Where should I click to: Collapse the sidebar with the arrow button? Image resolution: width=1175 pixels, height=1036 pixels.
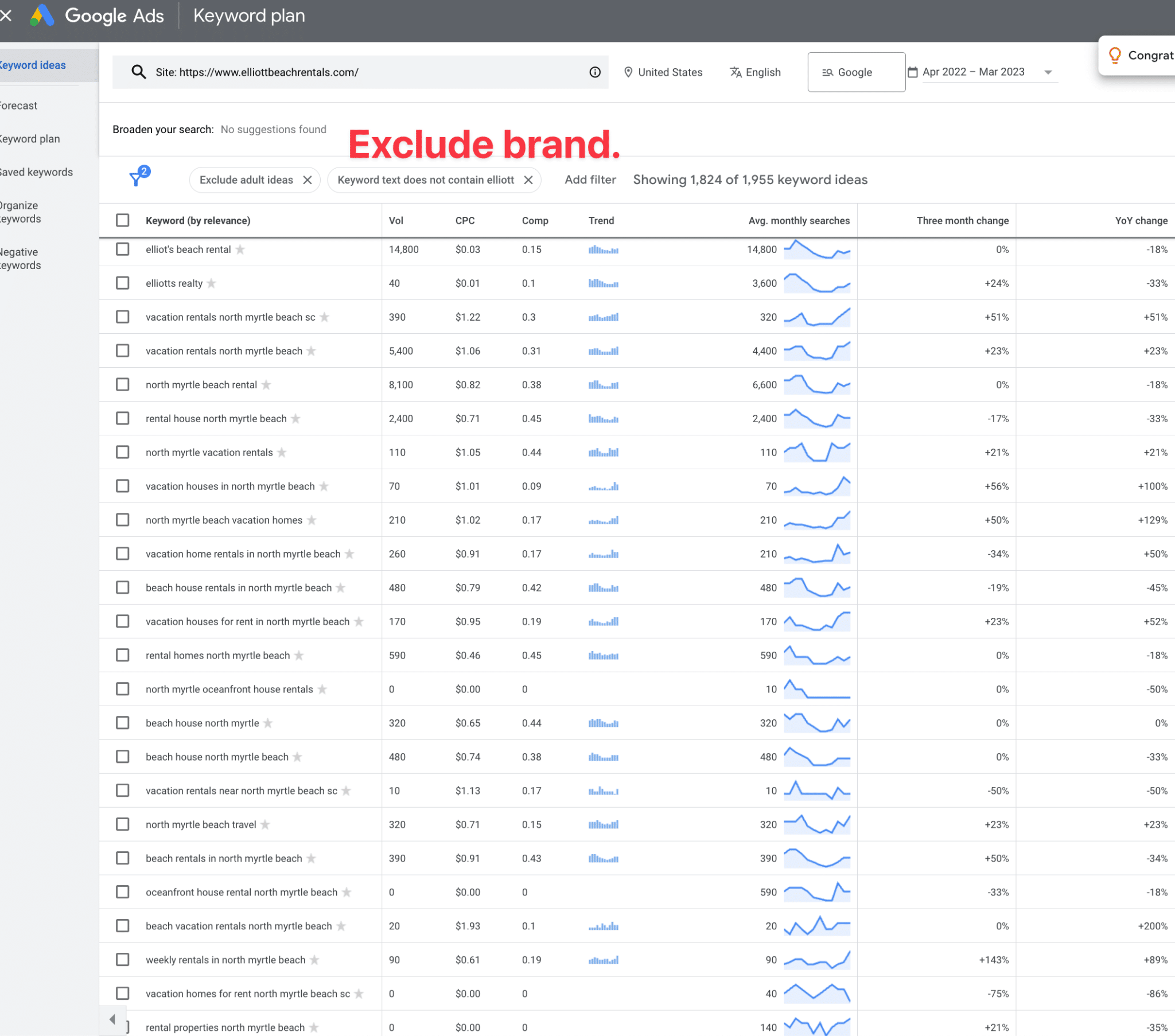tap(112, 1019)
